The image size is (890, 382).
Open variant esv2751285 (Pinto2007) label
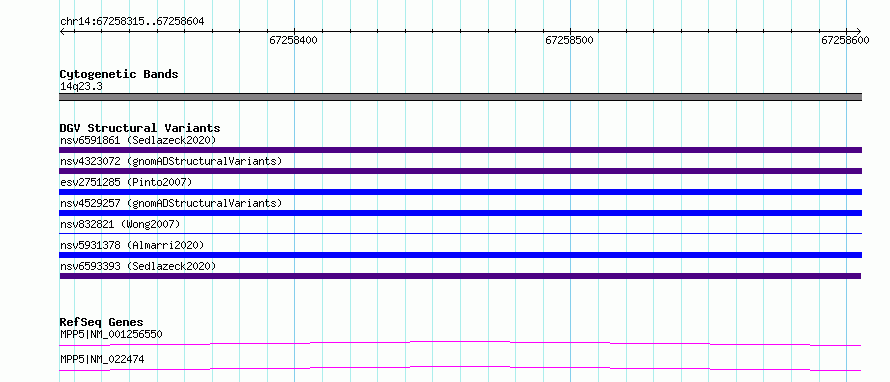tap(126, 182)
